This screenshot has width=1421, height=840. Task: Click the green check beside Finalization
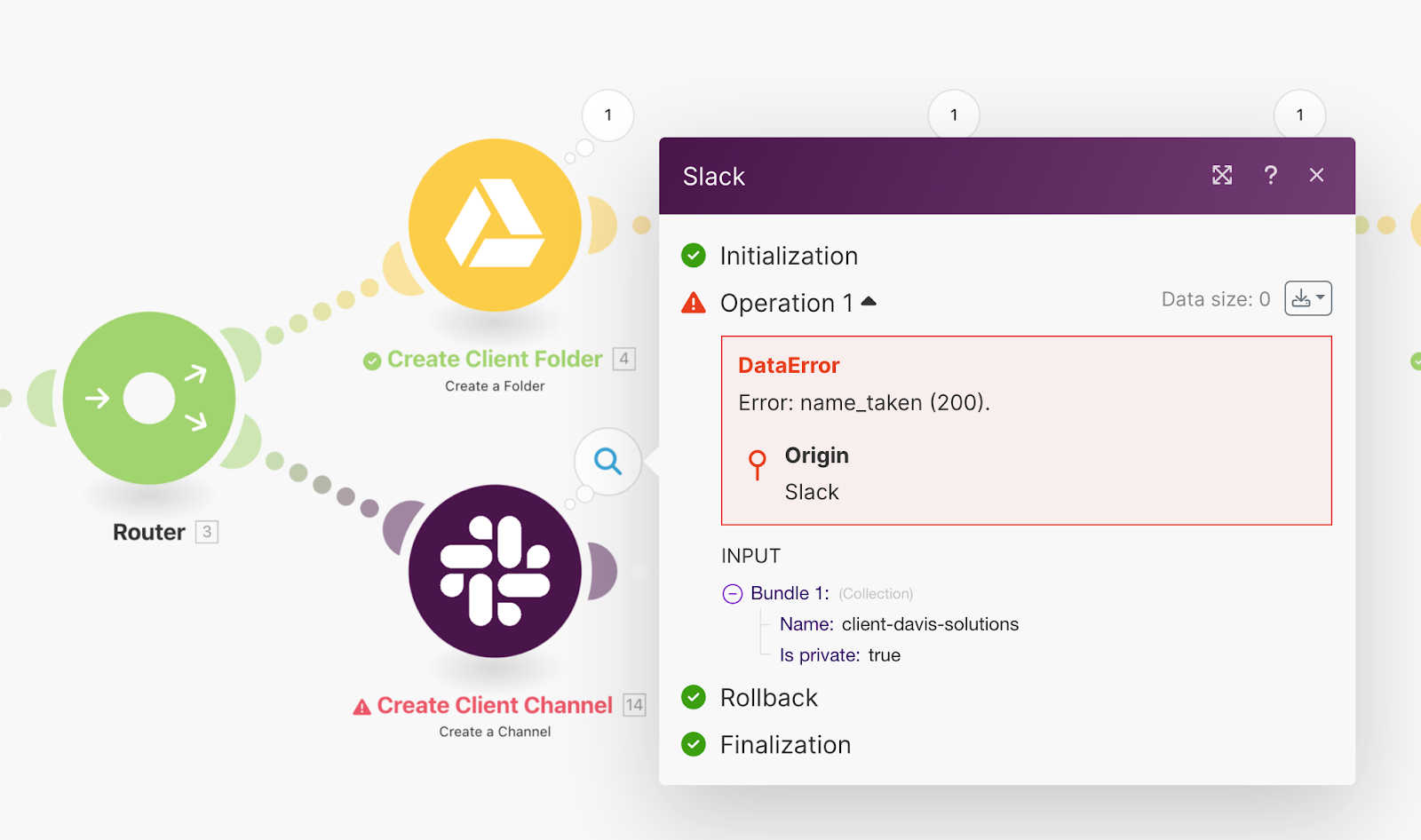[x=693, y=744]
